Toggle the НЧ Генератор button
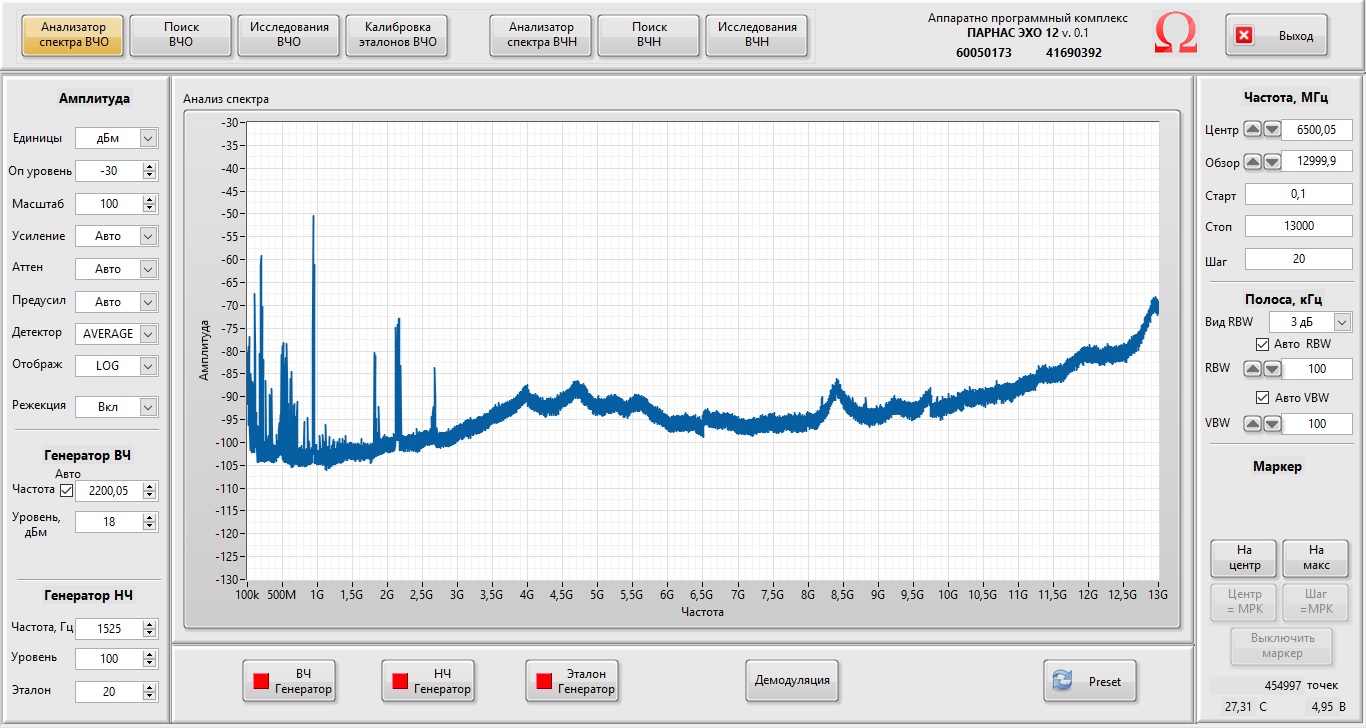Image resolution: width=1366 pixels, height=728 pixels. [x=428, y=681]
